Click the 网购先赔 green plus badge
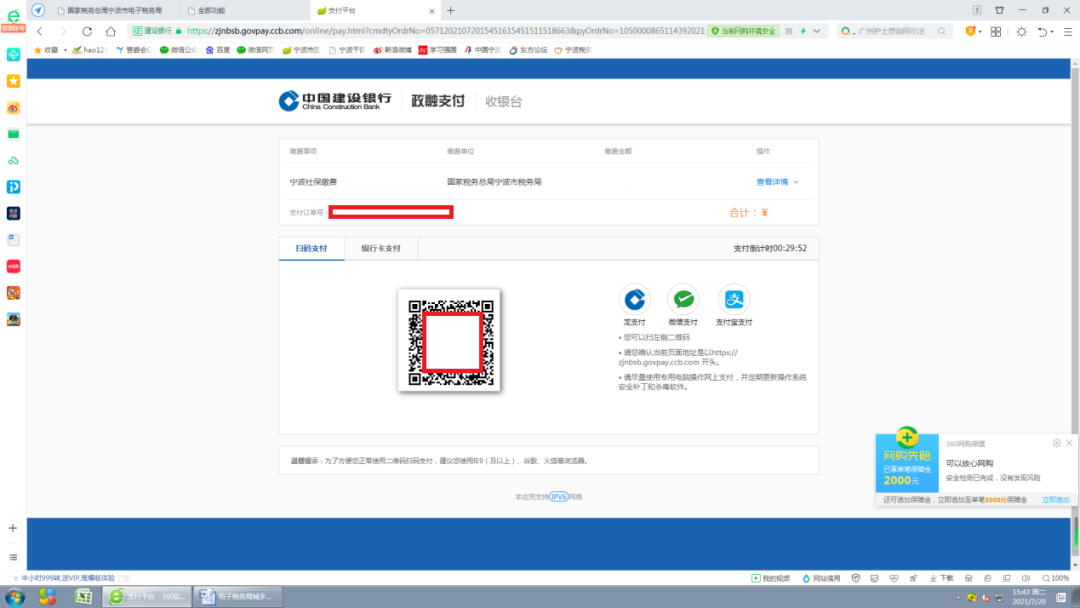 click(907, 437)
